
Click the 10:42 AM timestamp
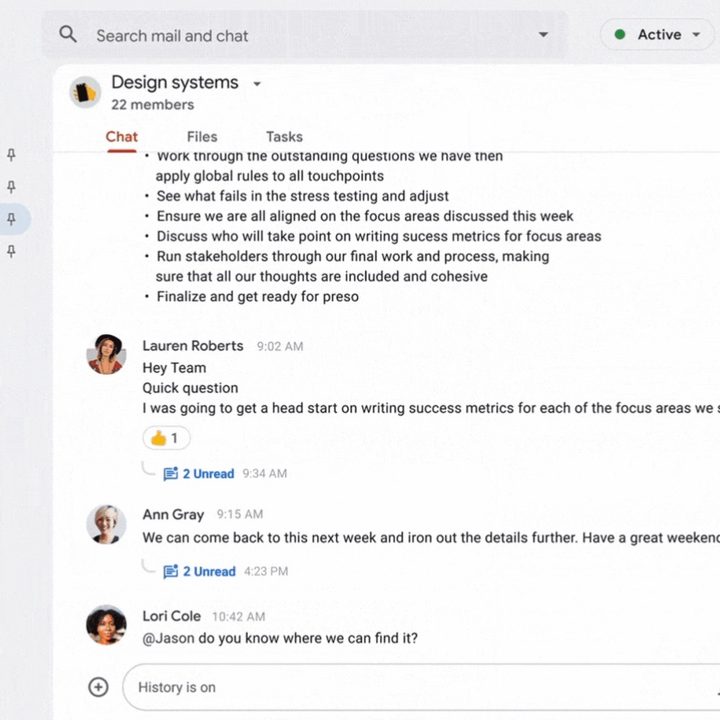coord(239,617)
